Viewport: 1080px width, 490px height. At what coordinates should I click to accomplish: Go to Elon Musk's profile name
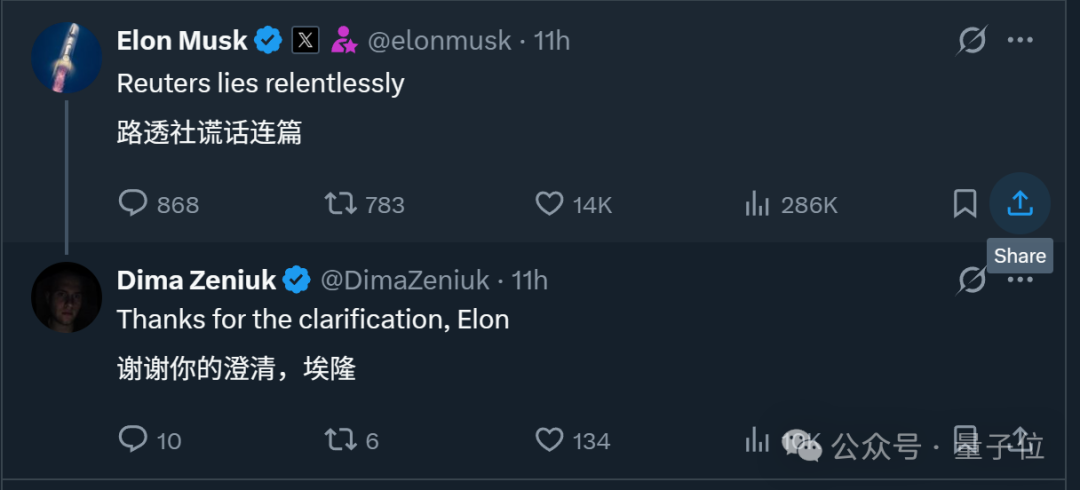[182, 41]
